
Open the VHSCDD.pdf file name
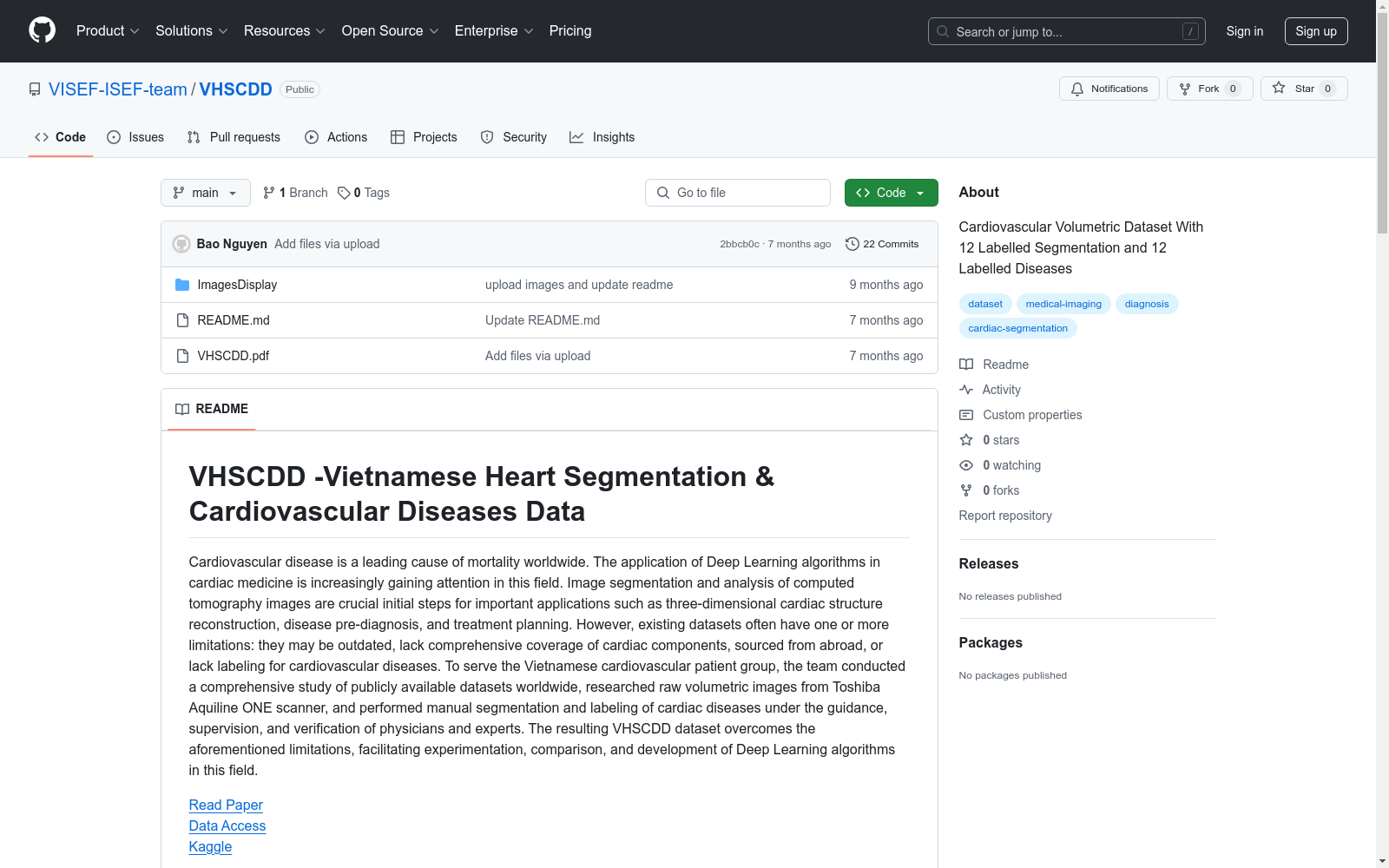pyautogui.click(x=234, y=356)
